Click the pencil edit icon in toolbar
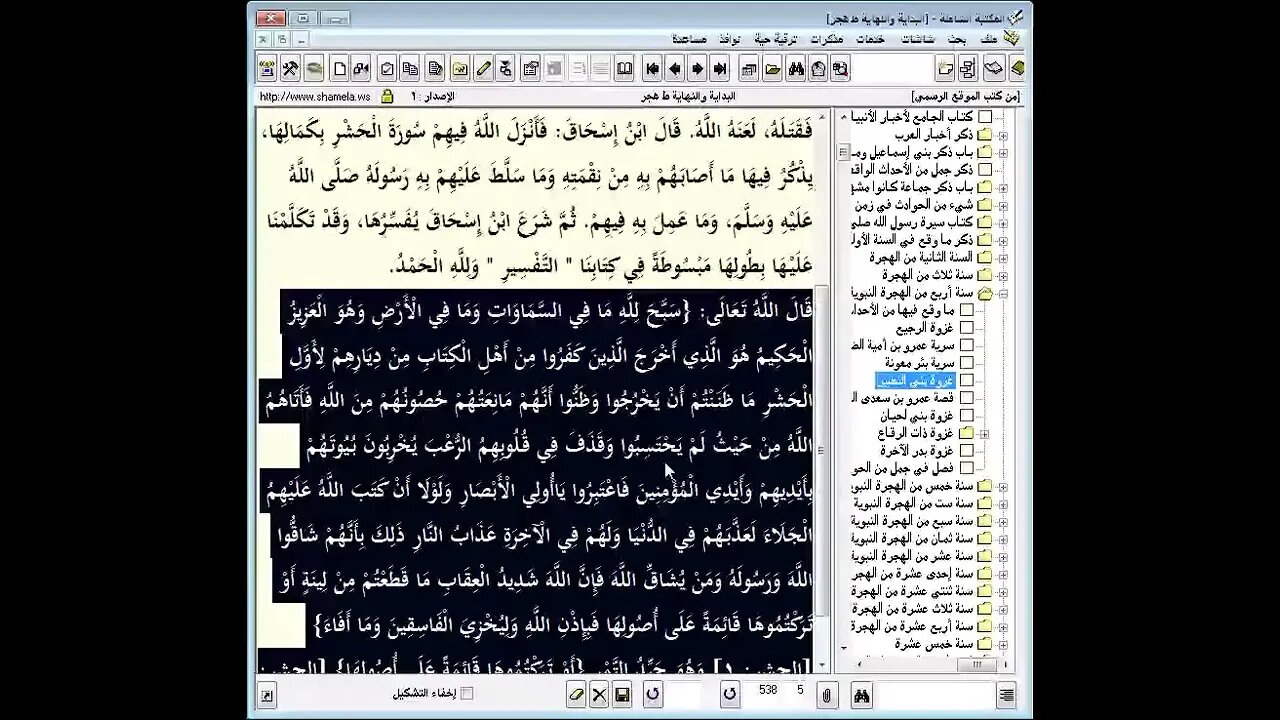This screenshot has height=720, width=1280. coord(483,69)
